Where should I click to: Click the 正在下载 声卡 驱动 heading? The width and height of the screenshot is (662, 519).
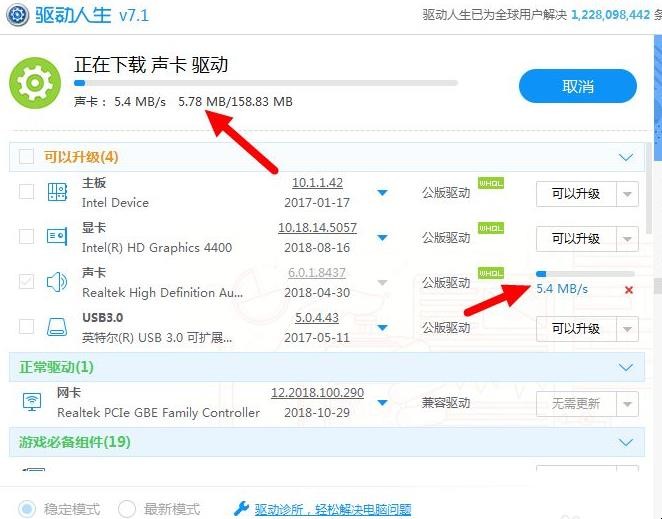coord(151,65)
